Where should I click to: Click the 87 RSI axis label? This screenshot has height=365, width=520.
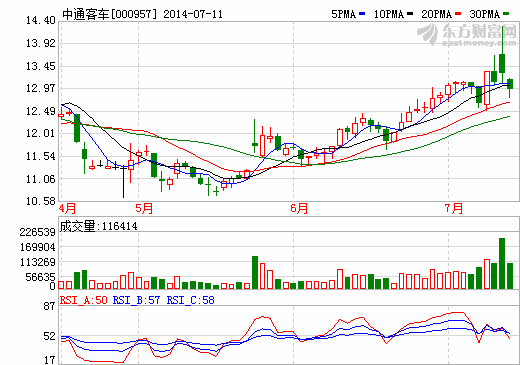tap(49, 306)
